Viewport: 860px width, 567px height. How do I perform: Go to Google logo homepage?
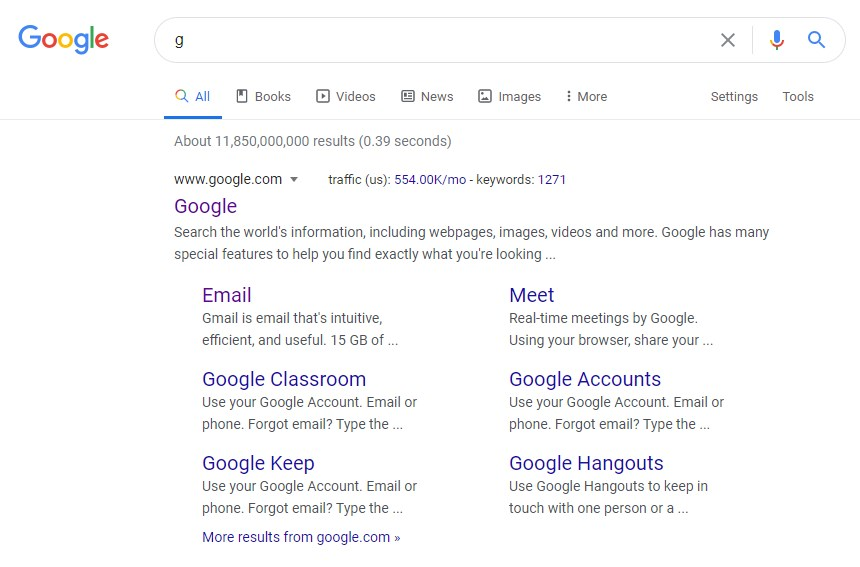[64, 39]
